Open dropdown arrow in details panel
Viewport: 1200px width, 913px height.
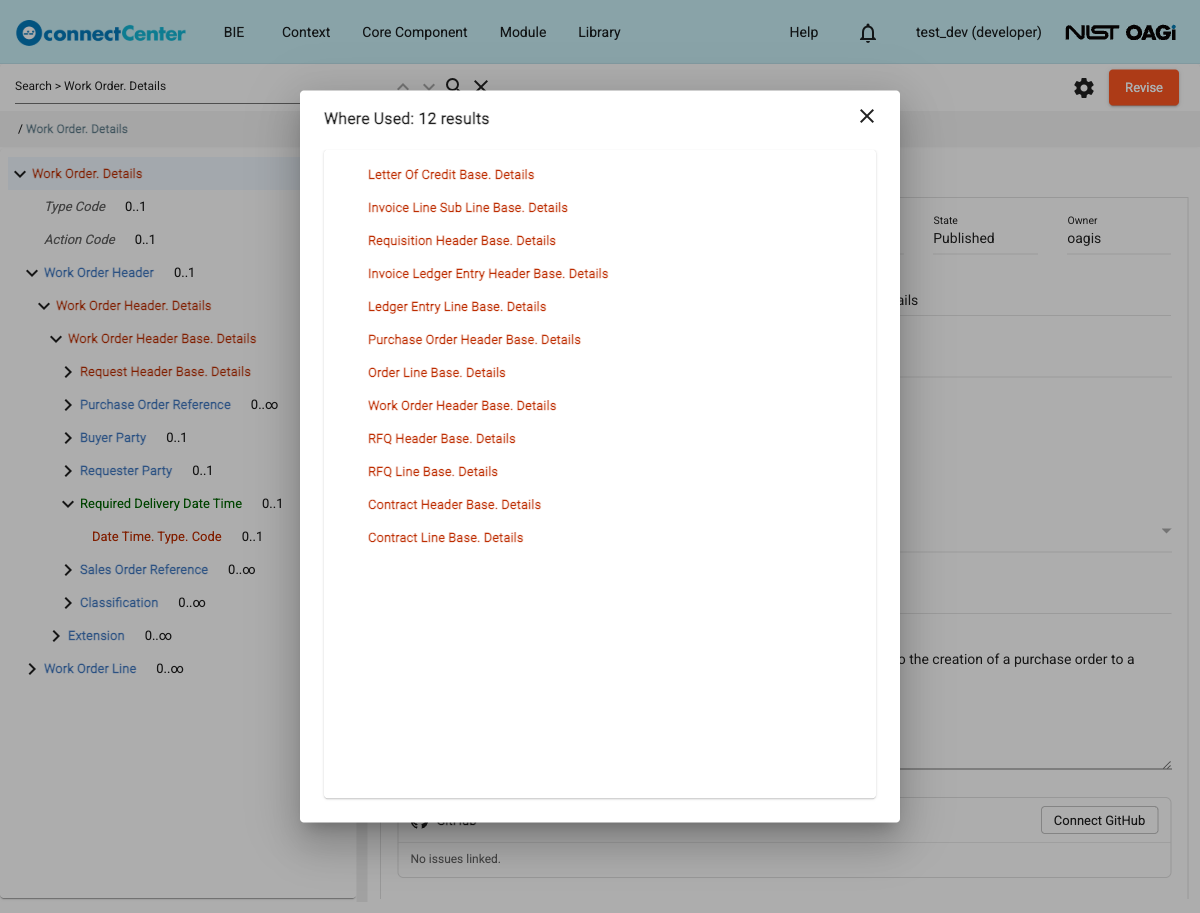coord(1166,531)
